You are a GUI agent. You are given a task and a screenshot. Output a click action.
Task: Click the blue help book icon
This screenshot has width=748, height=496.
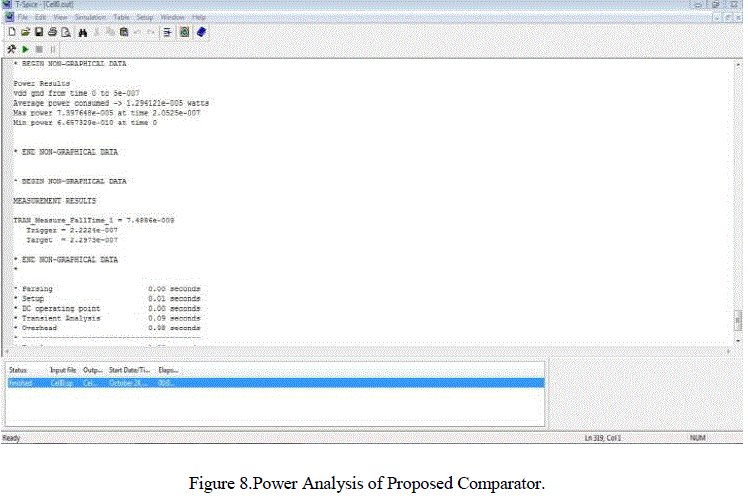201,32
